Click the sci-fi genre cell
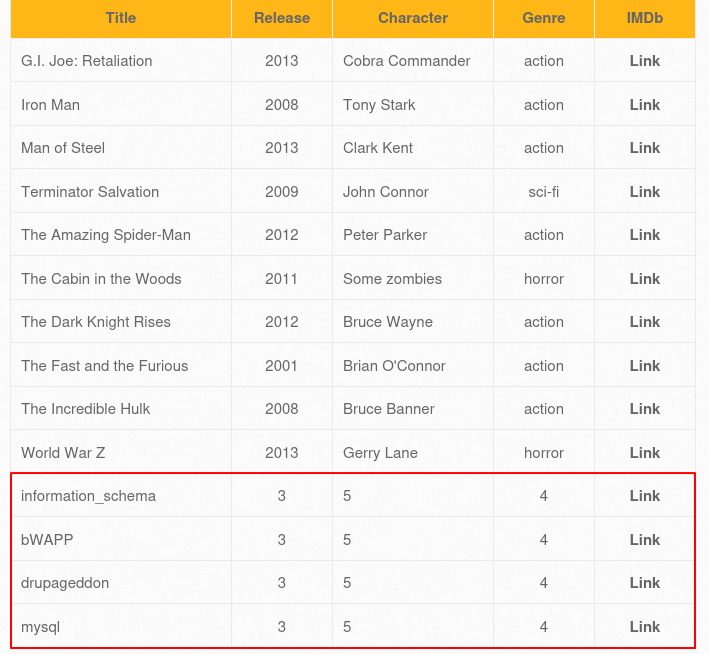The width and height of the screenshot is (709, 654). pos(544,192)
